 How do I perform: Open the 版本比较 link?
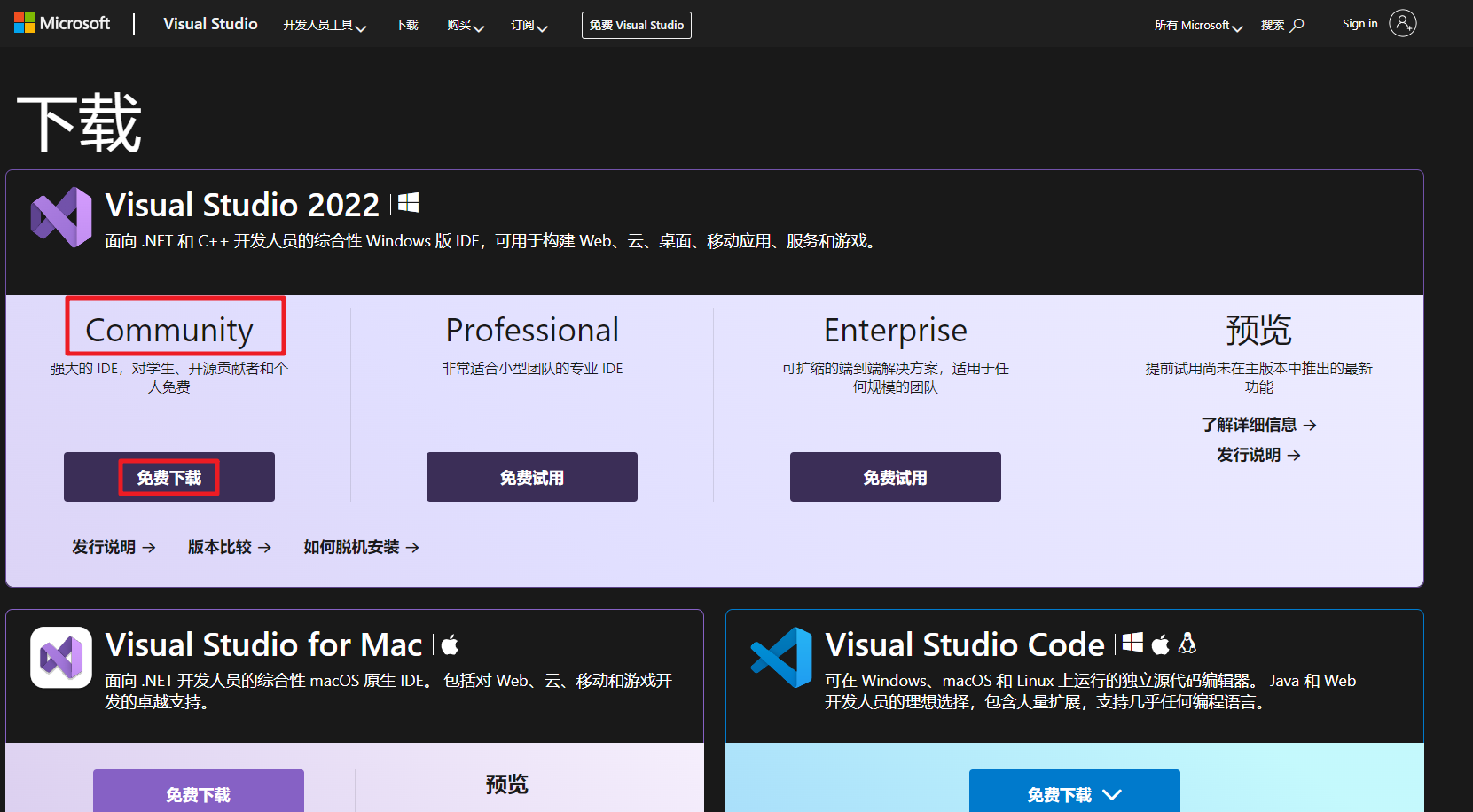pyautogui.click(x=230, y=547)
